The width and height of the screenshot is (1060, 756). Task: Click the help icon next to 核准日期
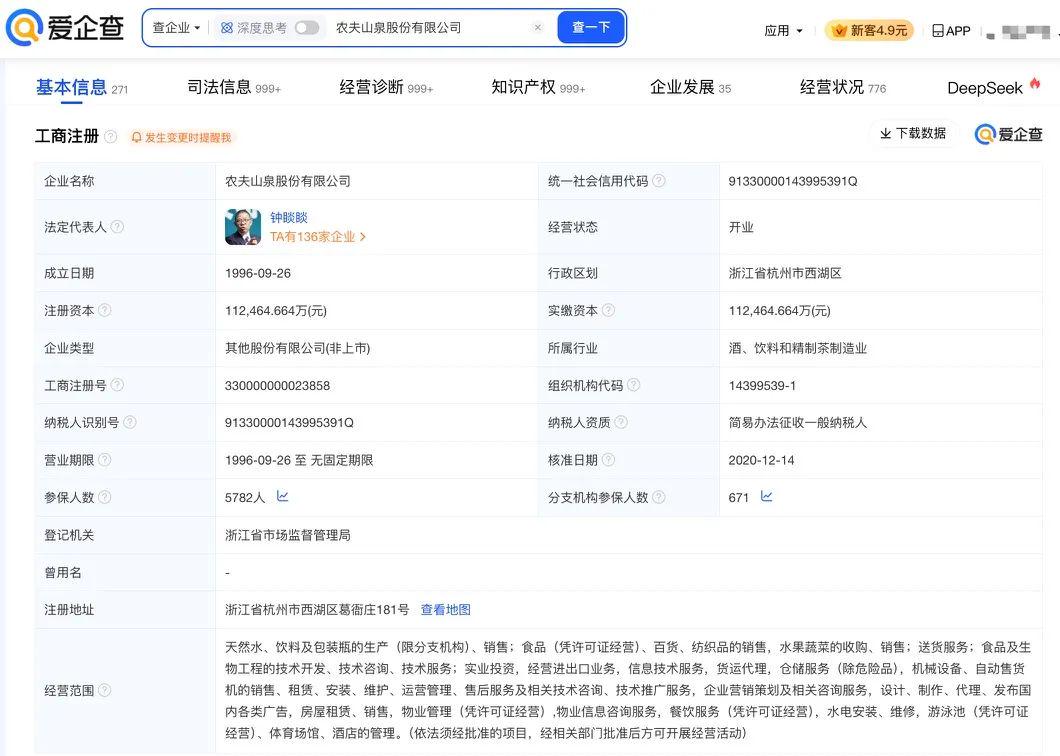coord(608,460)
